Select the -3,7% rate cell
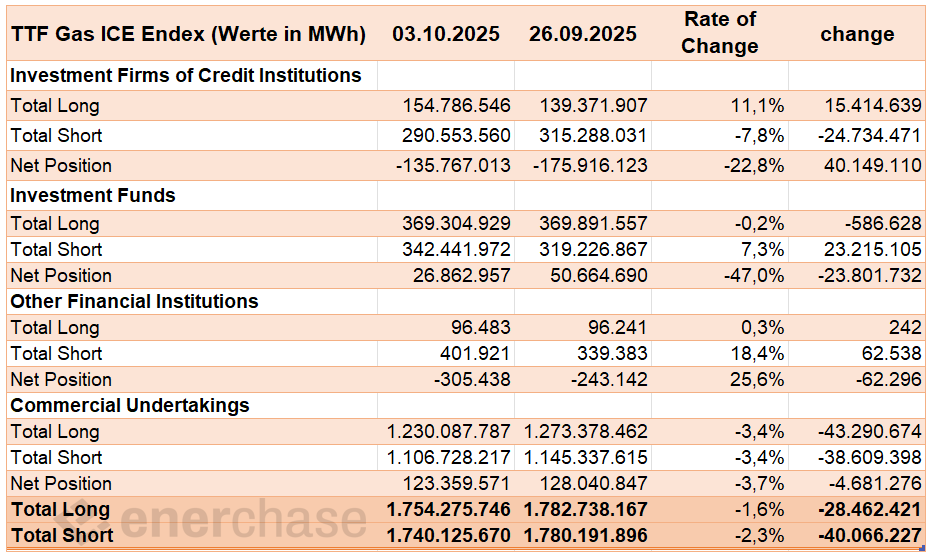Image resolution: width=930 pixels, height=554 pixels. point(759,483)
